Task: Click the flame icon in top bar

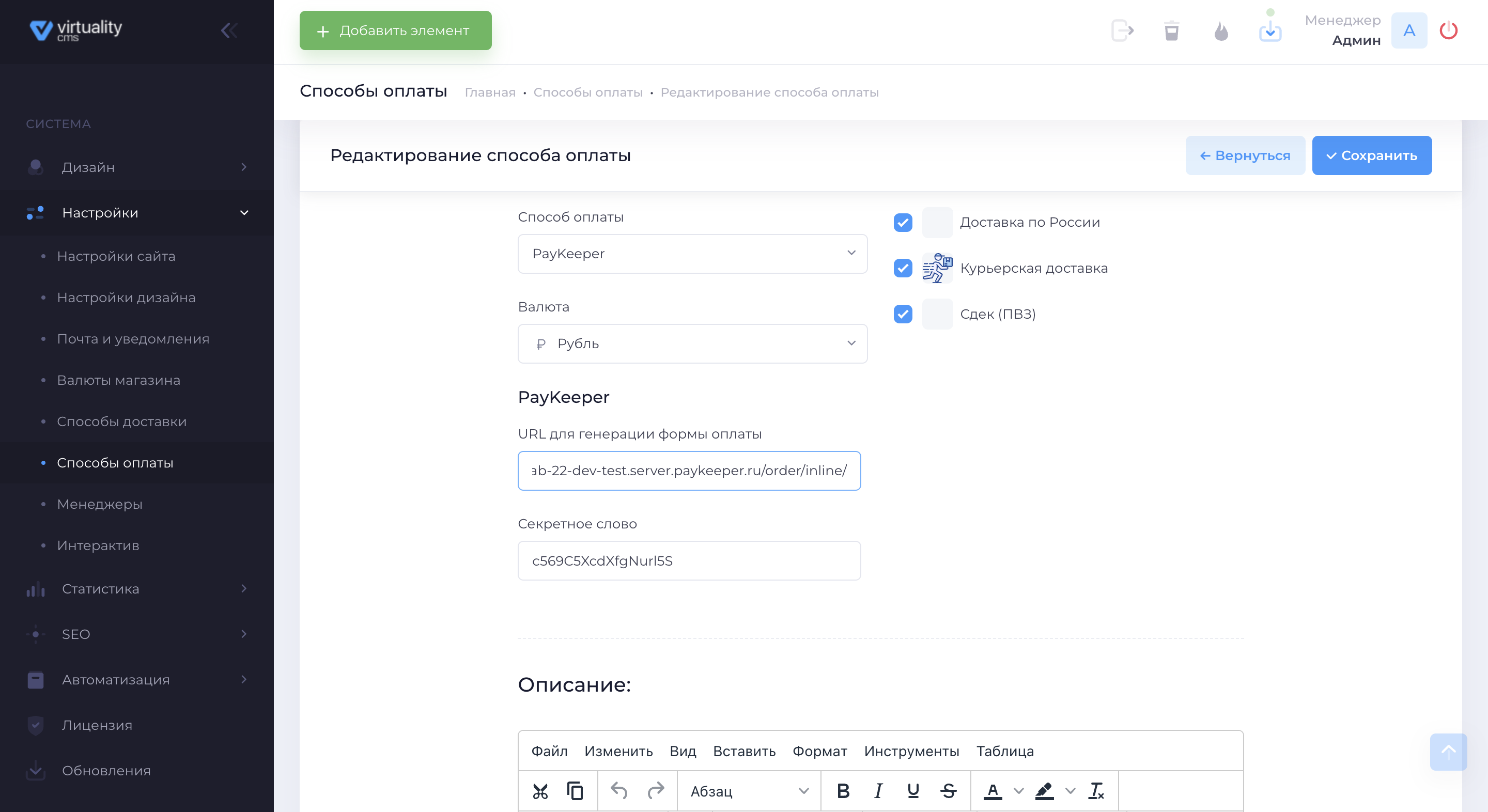Action: [1220, 30]
